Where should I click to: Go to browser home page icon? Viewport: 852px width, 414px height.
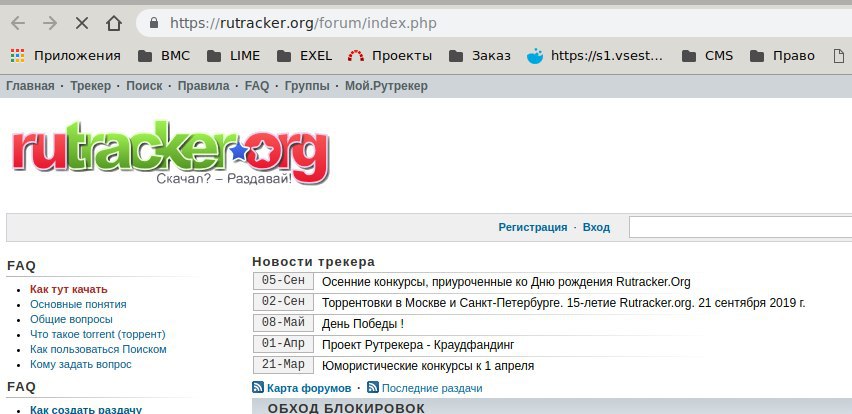(x=114, y=23)
